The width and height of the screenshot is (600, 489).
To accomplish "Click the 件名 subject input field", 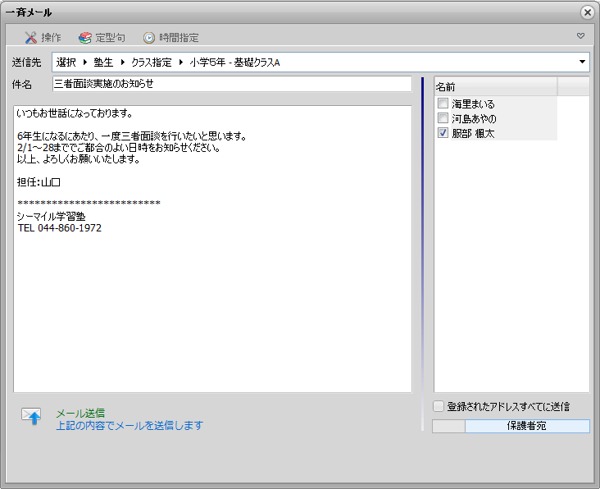I will (x=230, y=84).
